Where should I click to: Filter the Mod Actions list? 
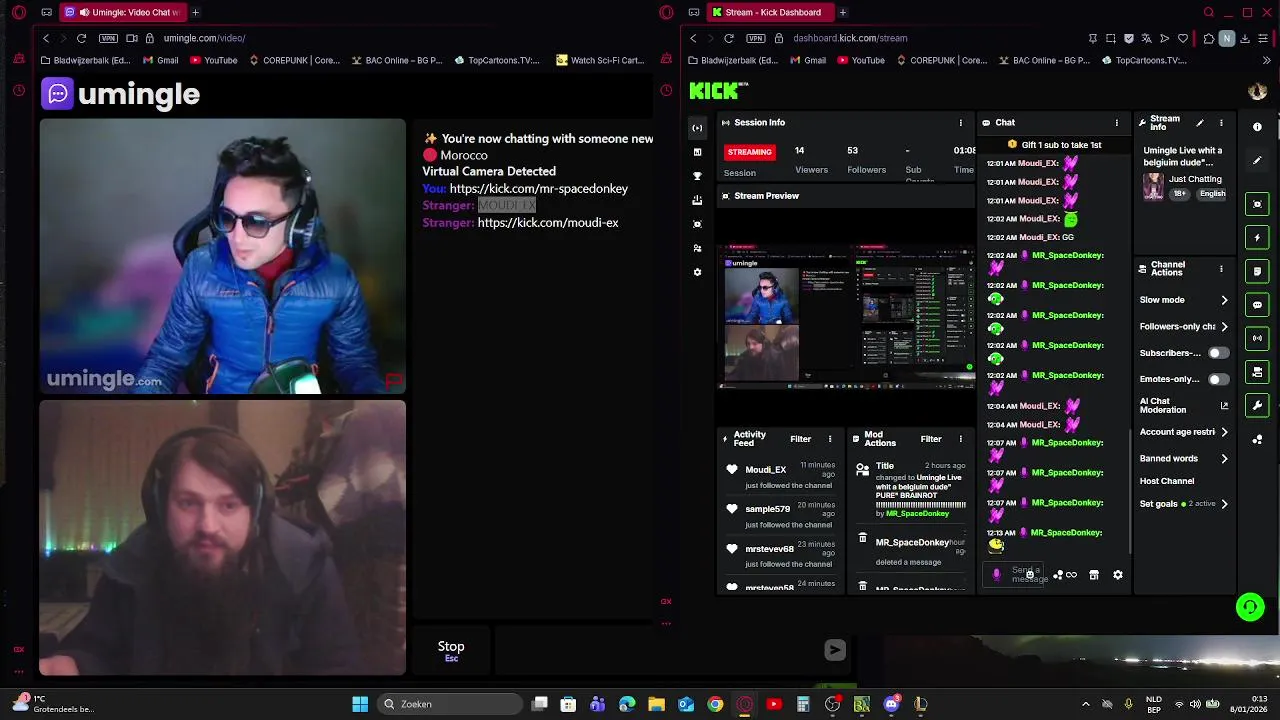tap(931, 439)
